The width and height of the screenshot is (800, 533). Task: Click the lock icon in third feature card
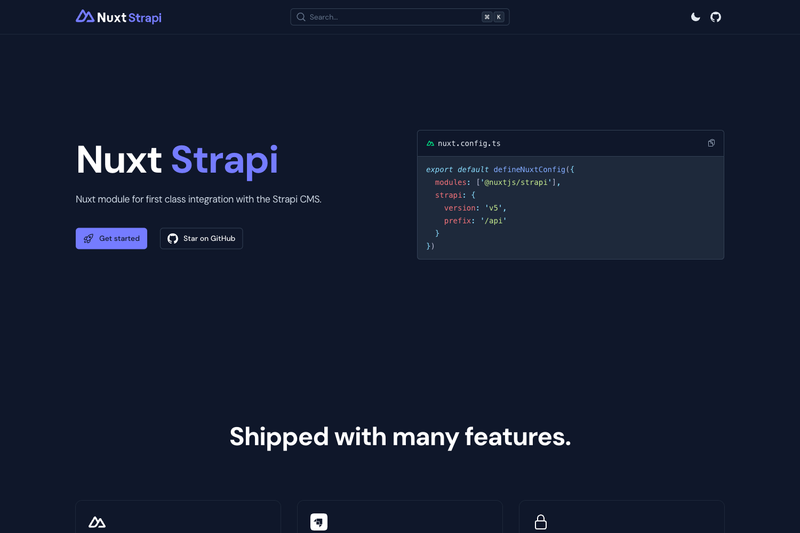click(541, 522)
